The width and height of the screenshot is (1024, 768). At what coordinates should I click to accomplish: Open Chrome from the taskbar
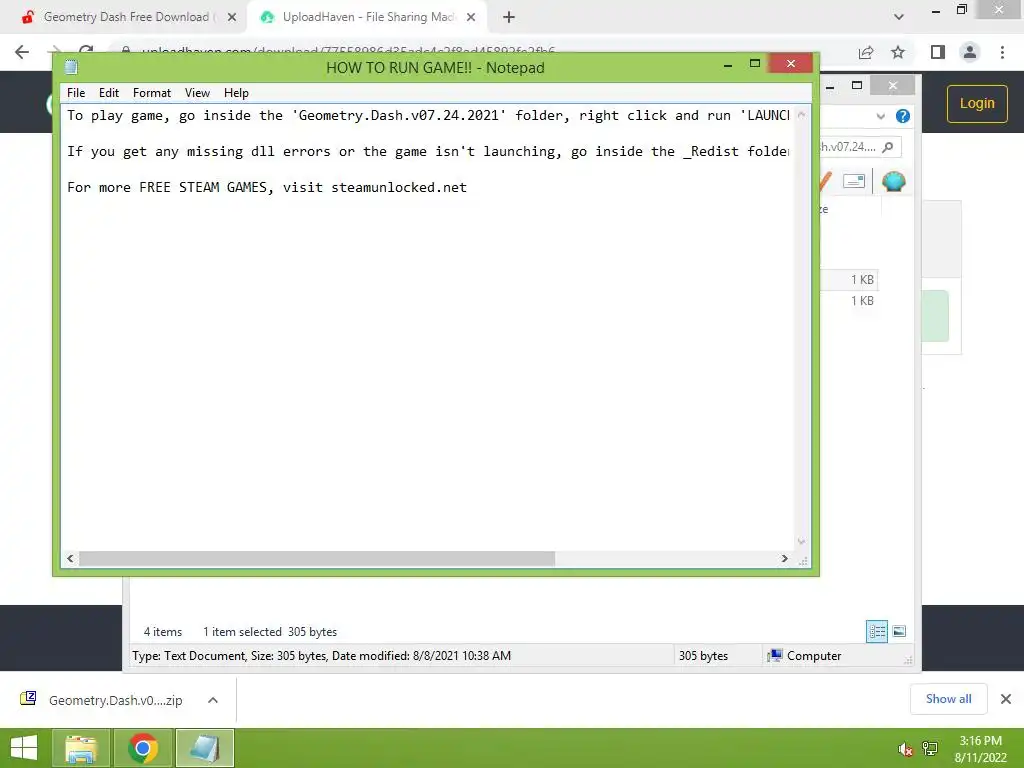tap(143, 748)
